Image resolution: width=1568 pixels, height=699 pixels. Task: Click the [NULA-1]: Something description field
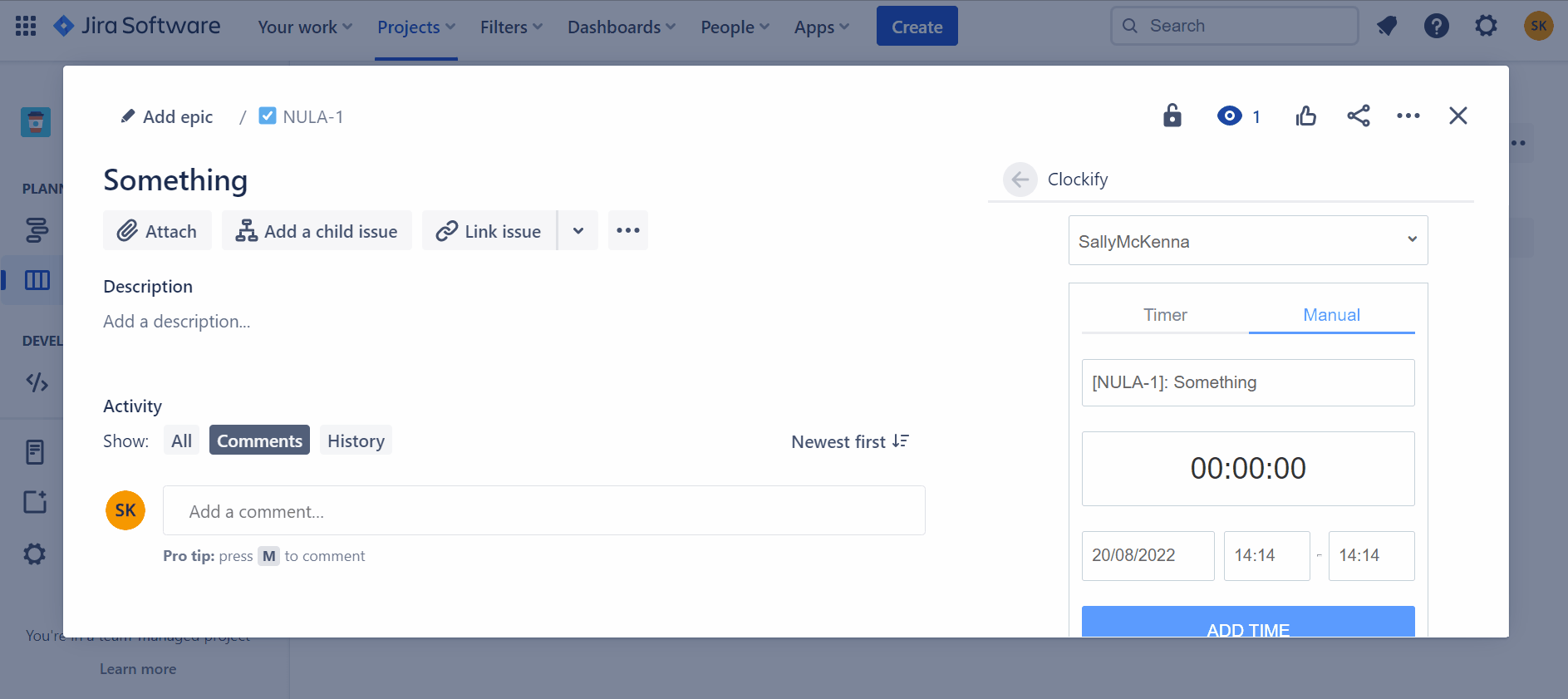click(1248, 382)
